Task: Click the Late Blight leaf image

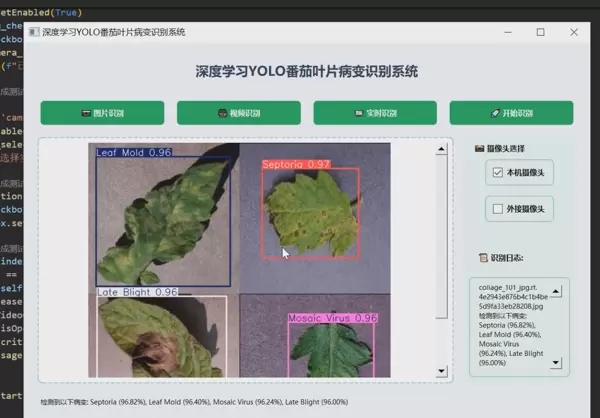Action: tap(160, 337)
